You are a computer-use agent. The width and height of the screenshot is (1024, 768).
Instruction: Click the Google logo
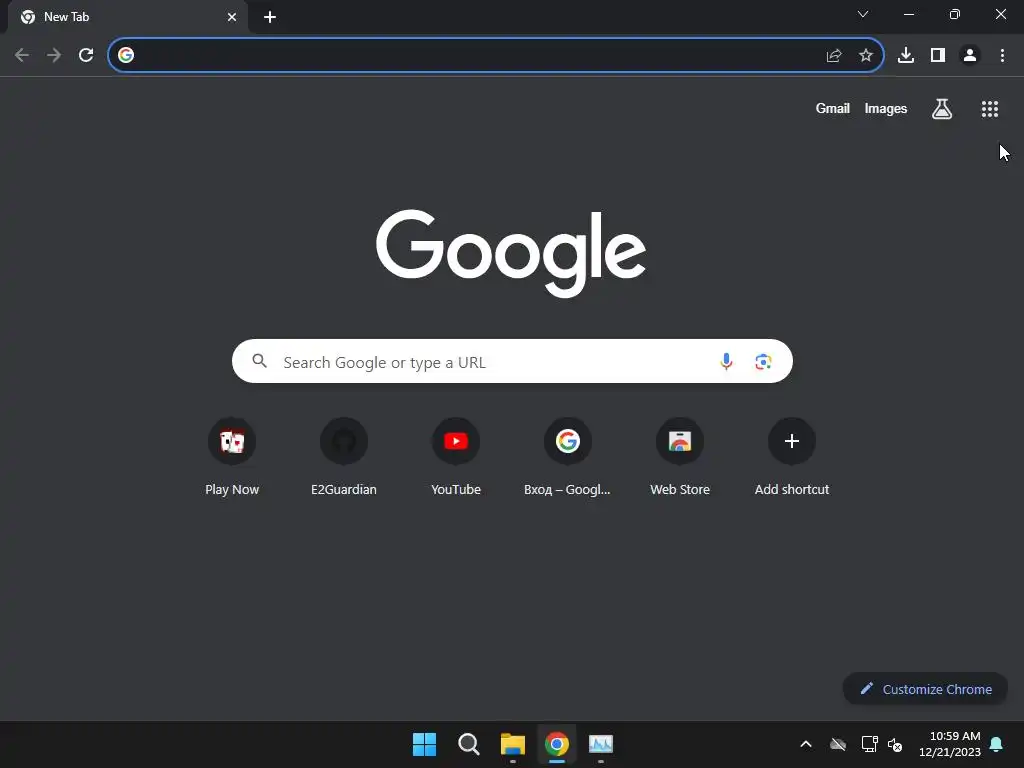pos(511,253)
